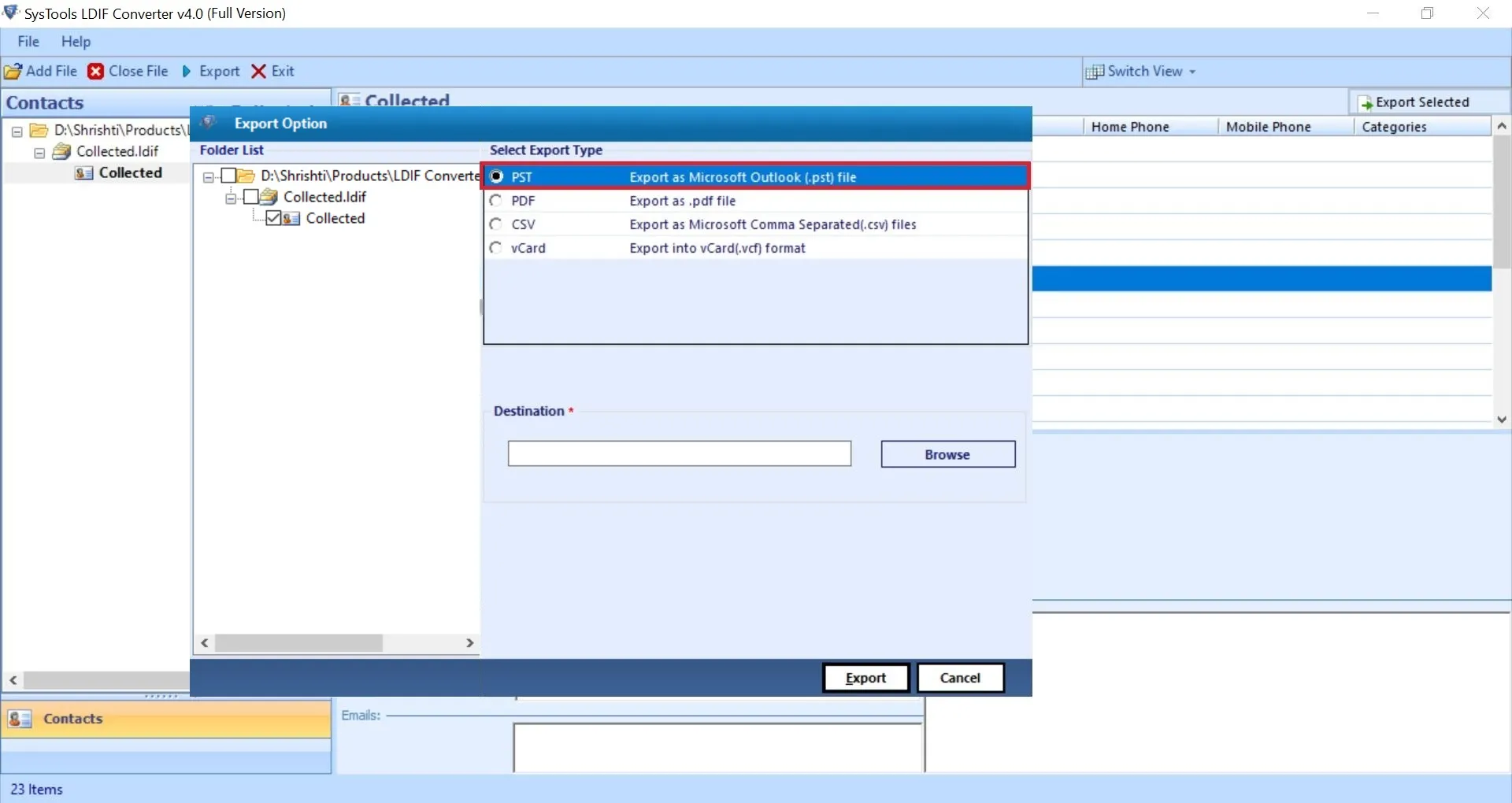Click "Export into vCard(.vcf) format" text
The height and width of the screenshot is (803, 1512).
pyautogui.click(x=717, y=248)
